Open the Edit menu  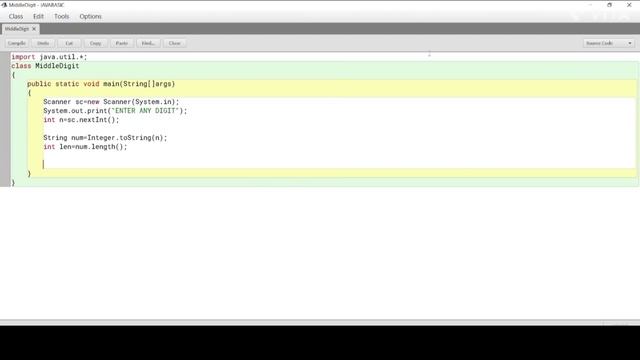38,16
